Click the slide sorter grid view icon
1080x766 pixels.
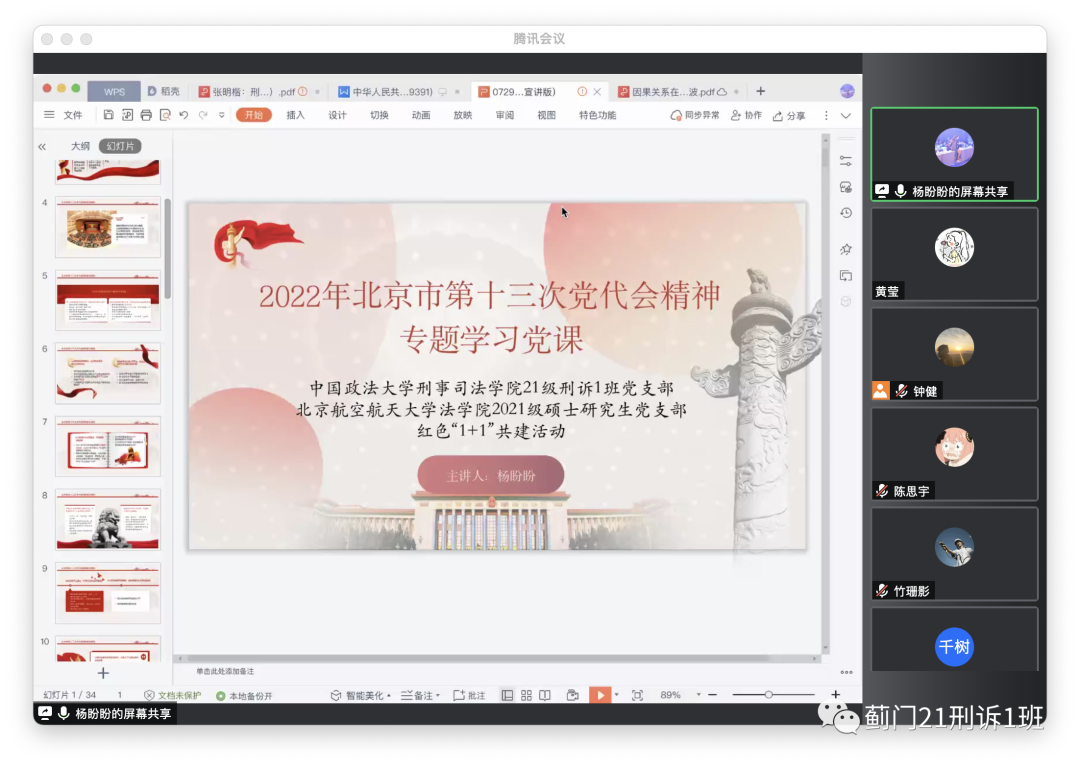tap(526, 696)
